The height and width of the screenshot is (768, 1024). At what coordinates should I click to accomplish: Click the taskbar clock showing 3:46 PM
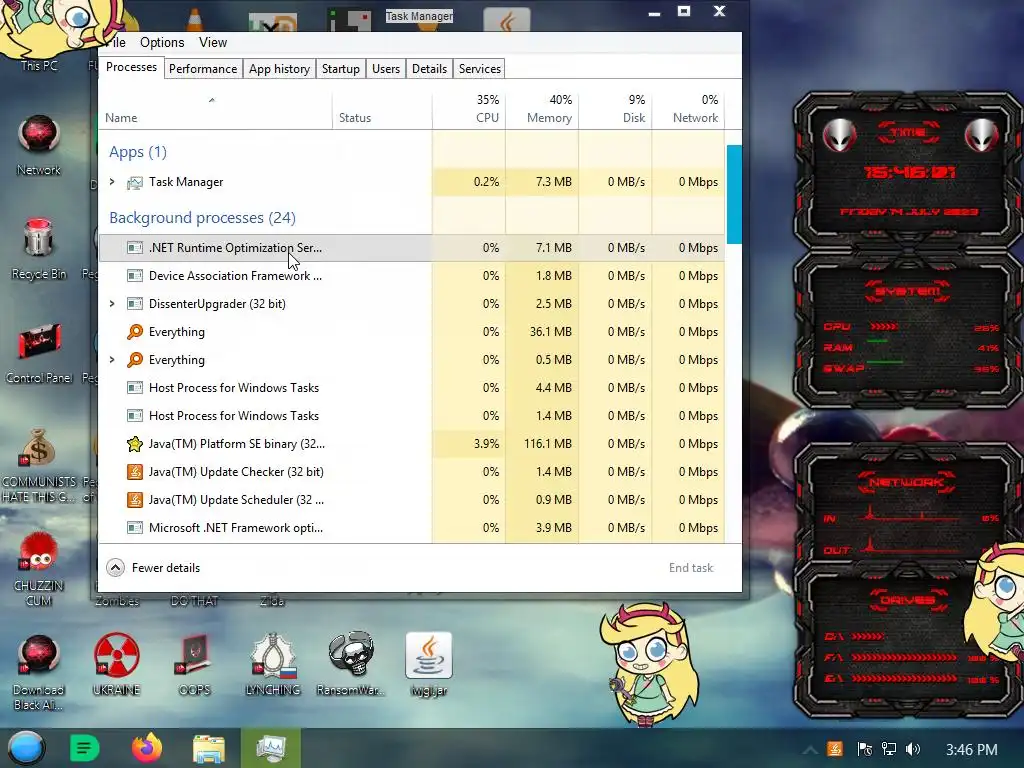pyautogui.click(x=971, y=749)
